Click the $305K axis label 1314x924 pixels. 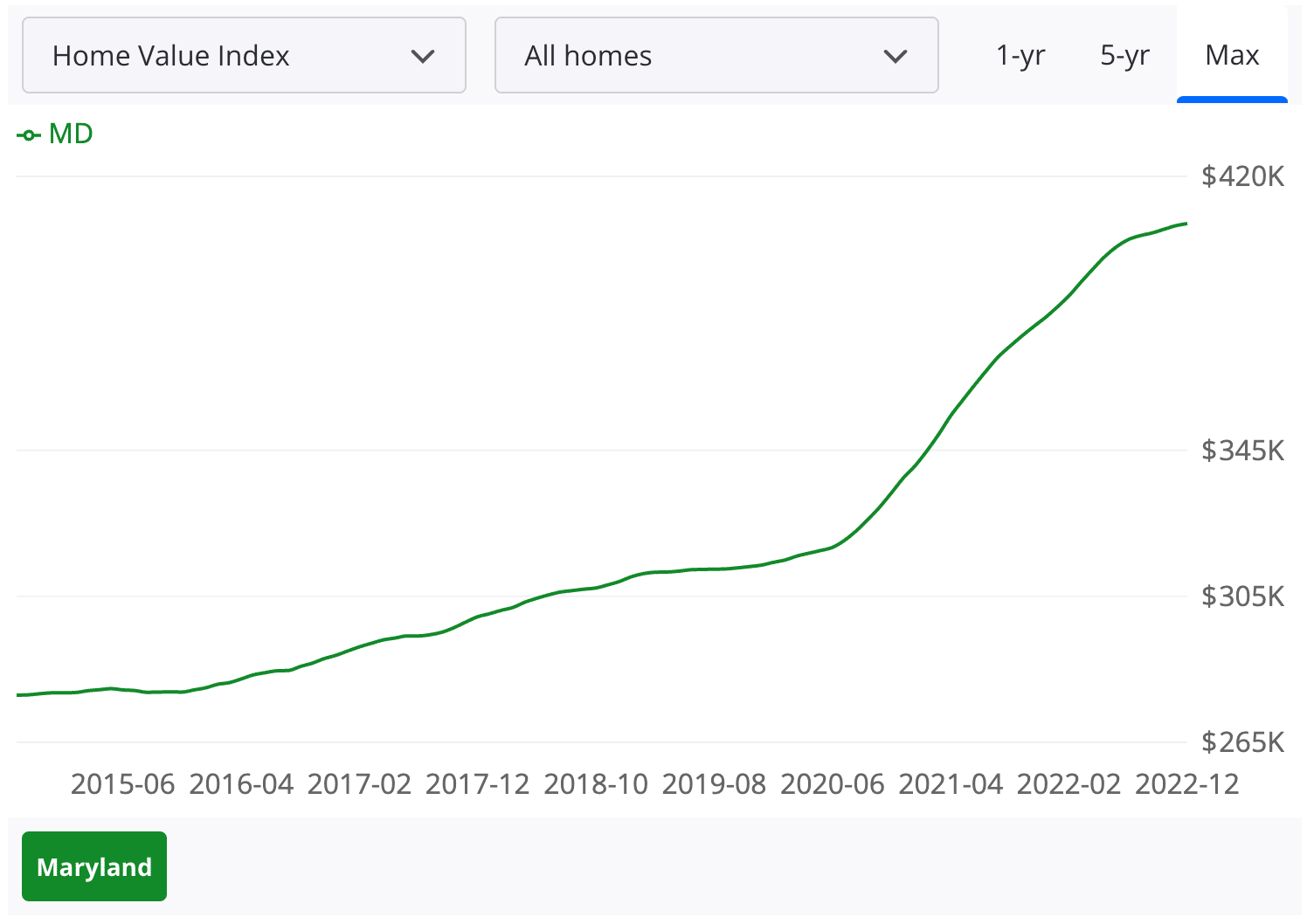(x=1241, y=596)
